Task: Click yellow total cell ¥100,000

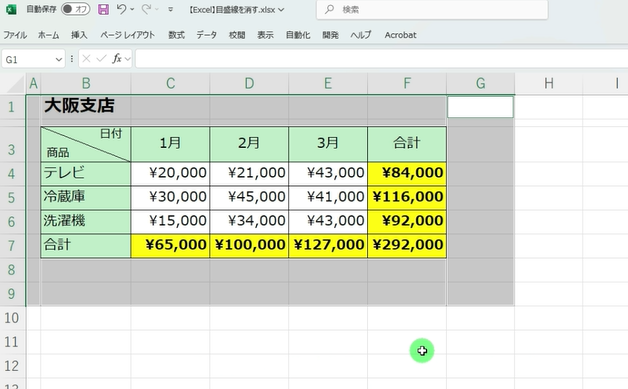Action: (x=249, y=246)
